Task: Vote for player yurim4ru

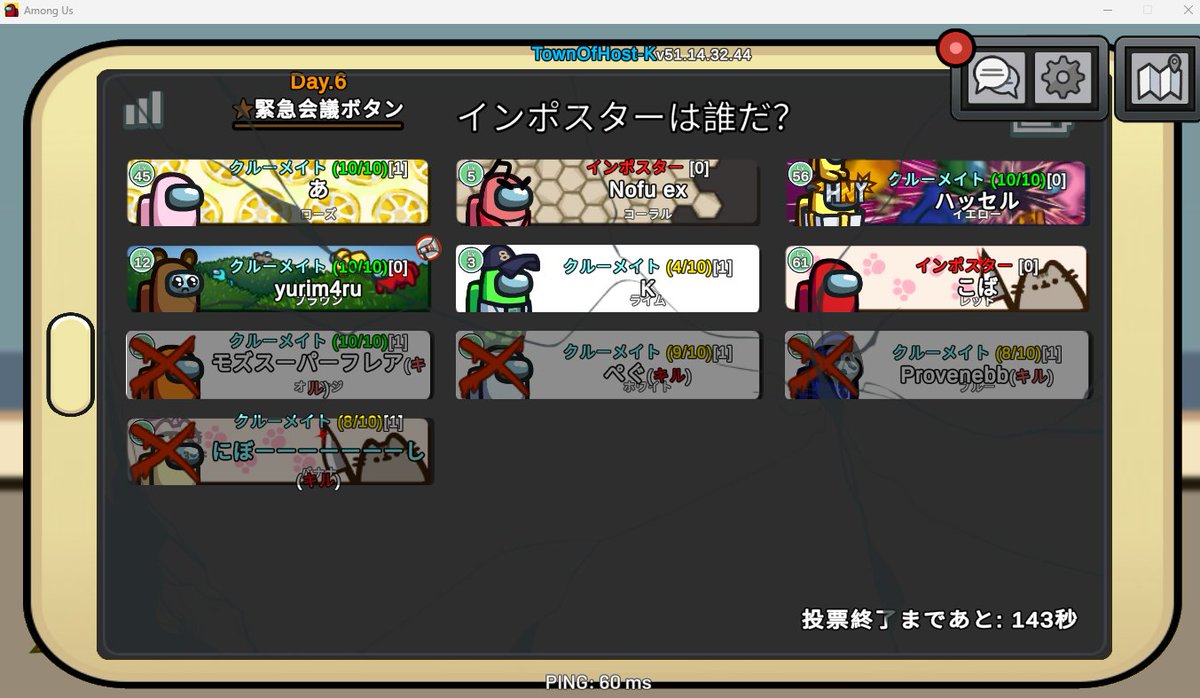Action: [x=278, y=279]
